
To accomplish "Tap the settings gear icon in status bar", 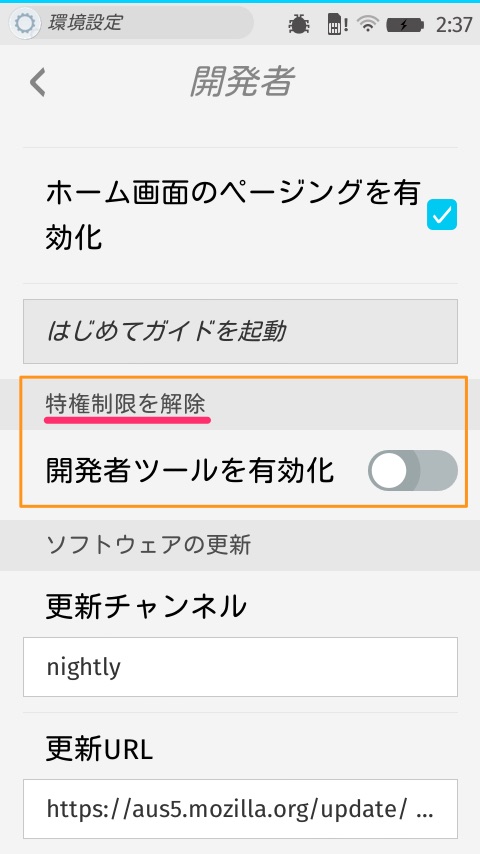I will pyautogui.click(x=25, y=23).
